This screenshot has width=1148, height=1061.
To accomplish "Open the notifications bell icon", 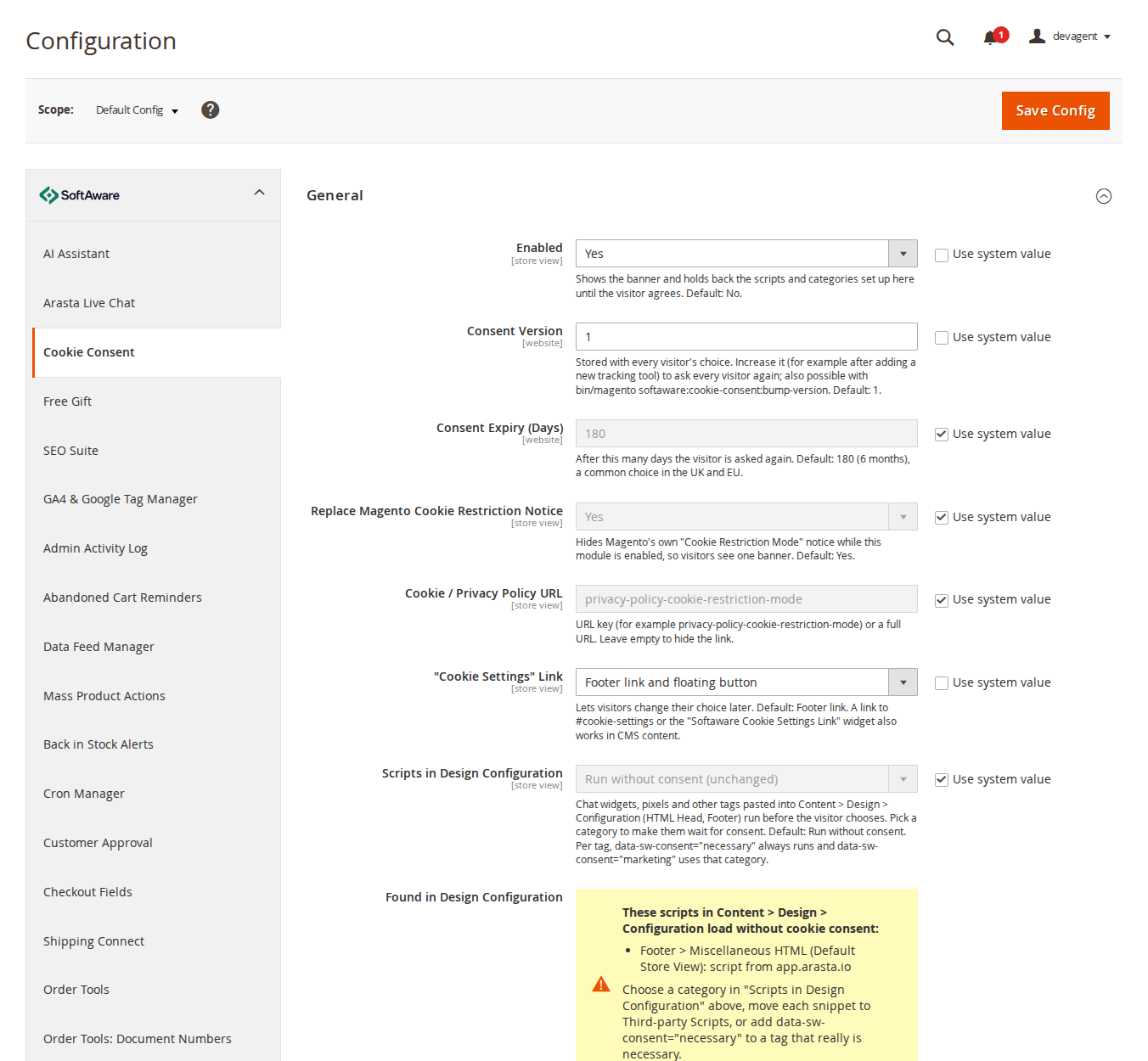I will point(991,36).
